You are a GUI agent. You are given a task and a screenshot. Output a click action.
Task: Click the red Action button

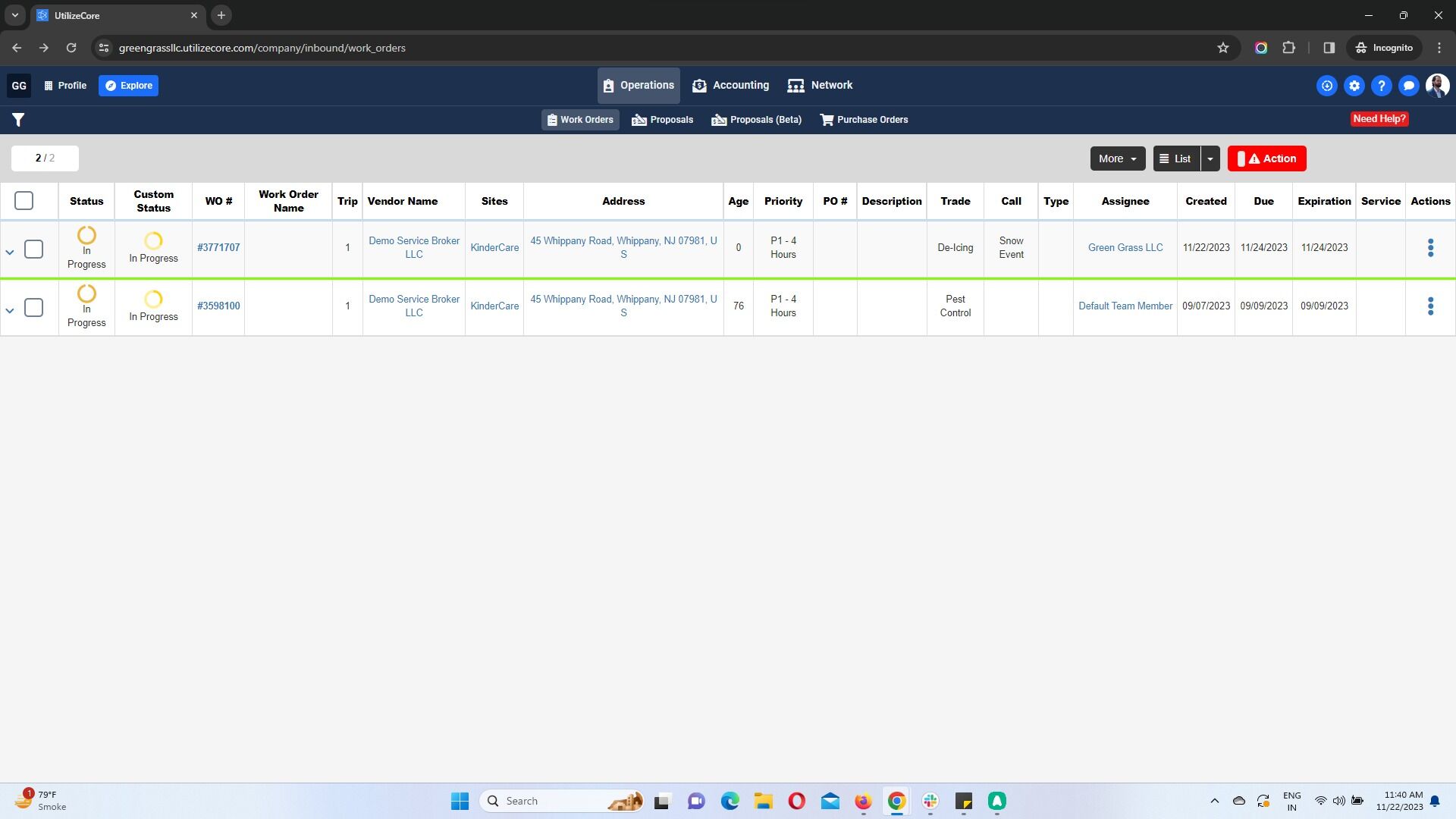point(1266,158)
